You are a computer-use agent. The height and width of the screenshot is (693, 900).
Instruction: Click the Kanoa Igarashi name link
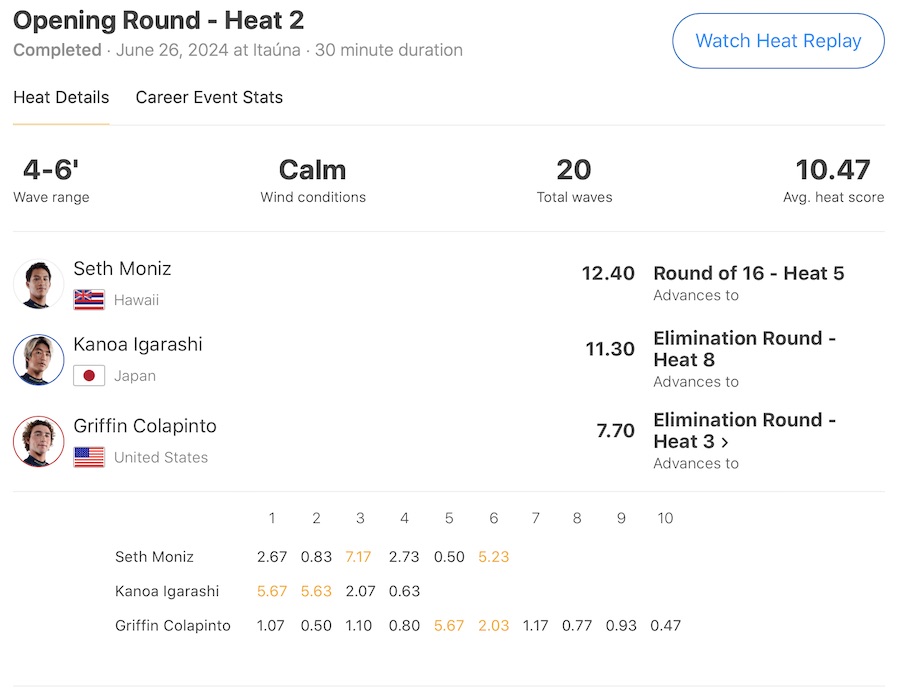[x=138, y=344]
